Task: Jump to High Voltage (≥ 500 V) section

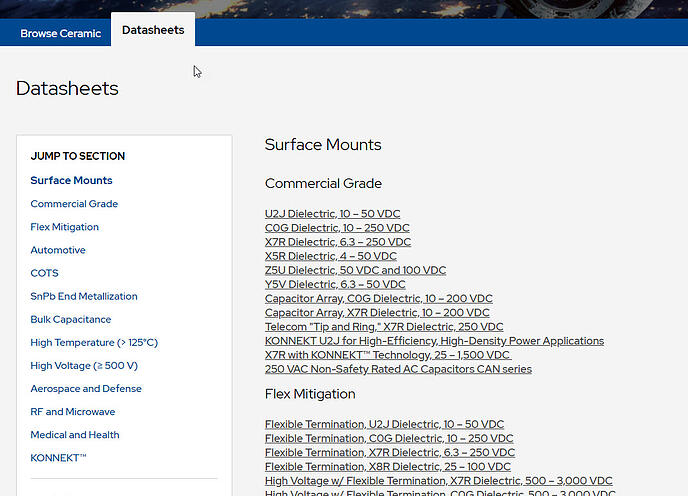Action: tap(84, 366)
